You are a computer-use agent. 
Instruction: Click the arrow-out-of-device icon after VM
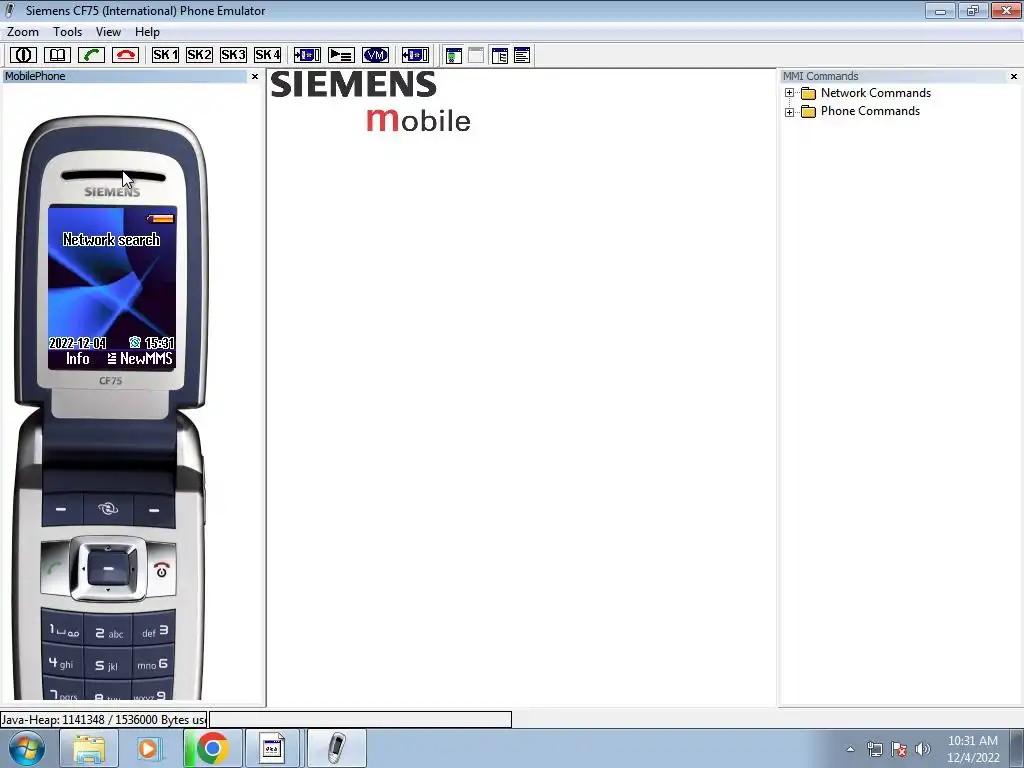(x=415, y=56)
